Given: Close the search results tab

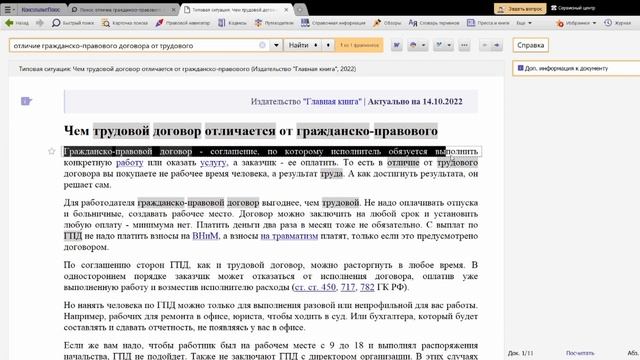Looking at the screenshot, I should coord(174,9).
